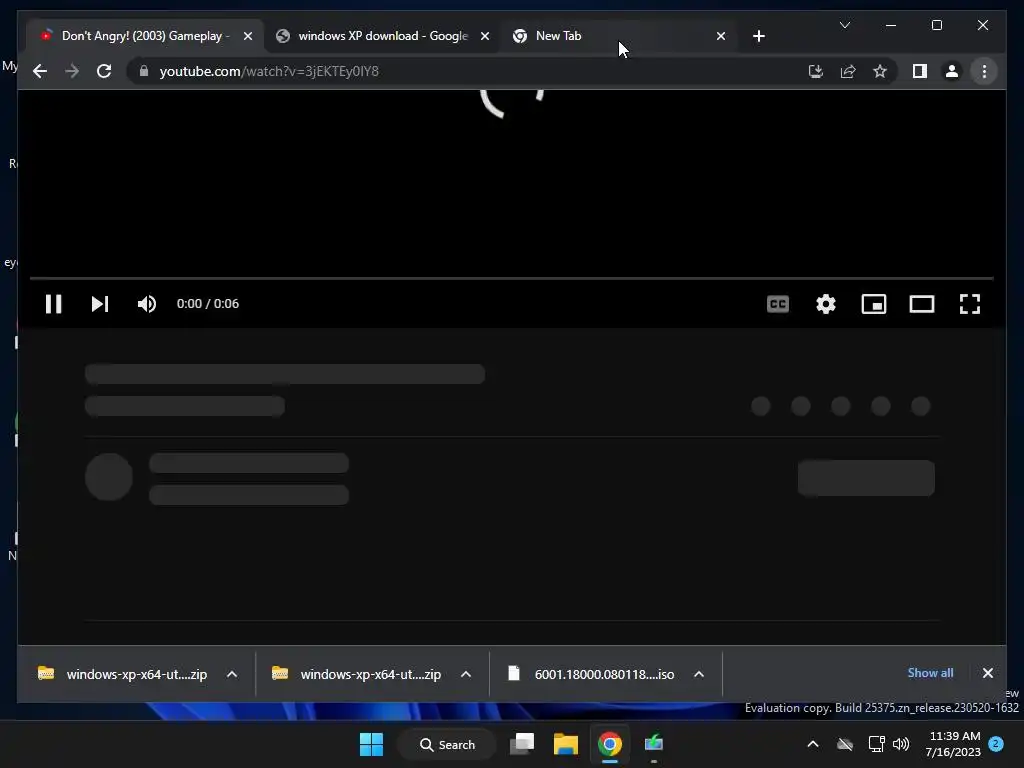Open OneDrive tray icon
Image resolution: width=1024 pixels, height=768 pixels.
[x=845, y=744]
